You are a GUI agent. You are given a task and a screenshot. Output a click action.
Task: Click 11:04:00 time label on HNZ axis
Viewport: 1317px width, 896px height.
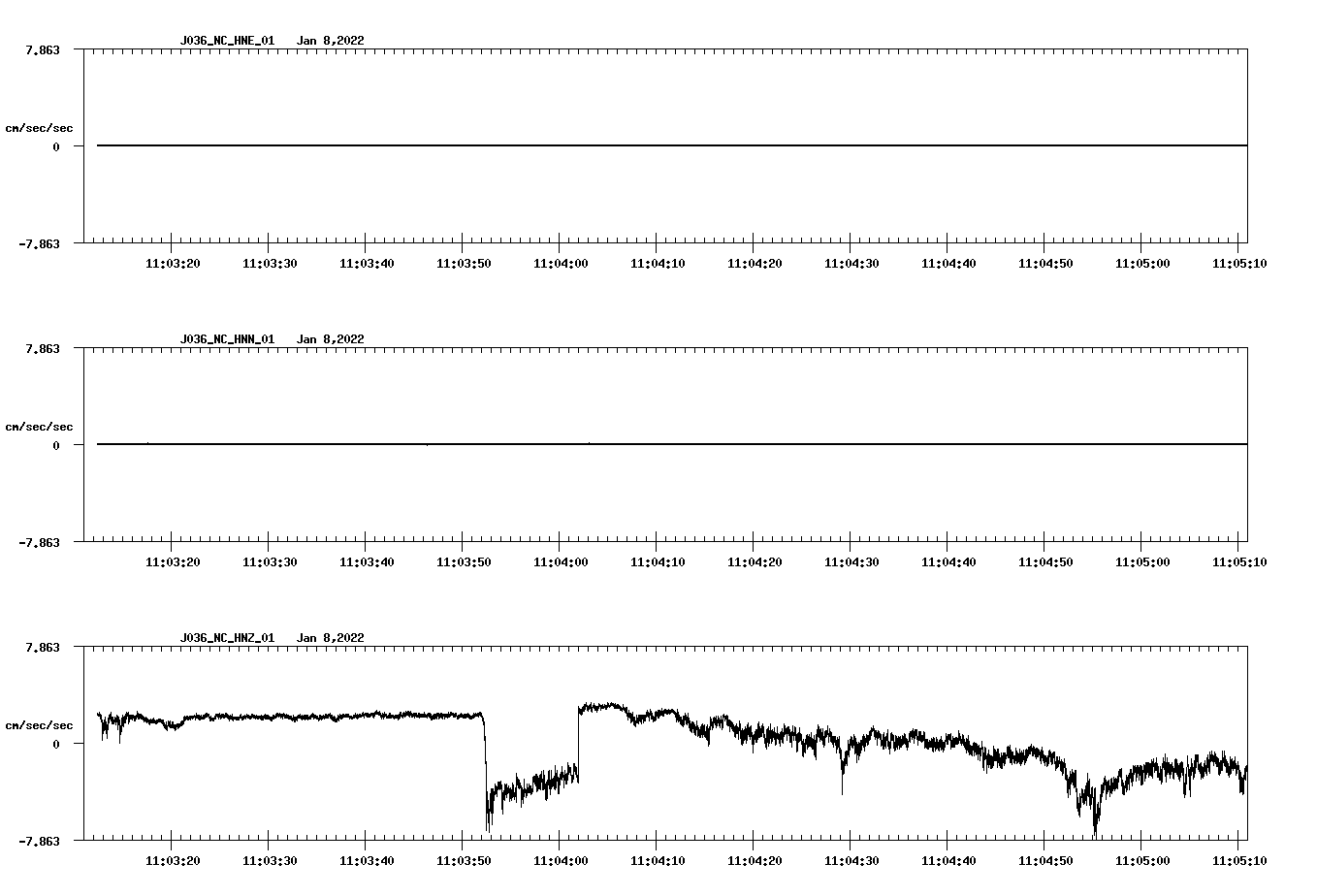coord(561,860)
